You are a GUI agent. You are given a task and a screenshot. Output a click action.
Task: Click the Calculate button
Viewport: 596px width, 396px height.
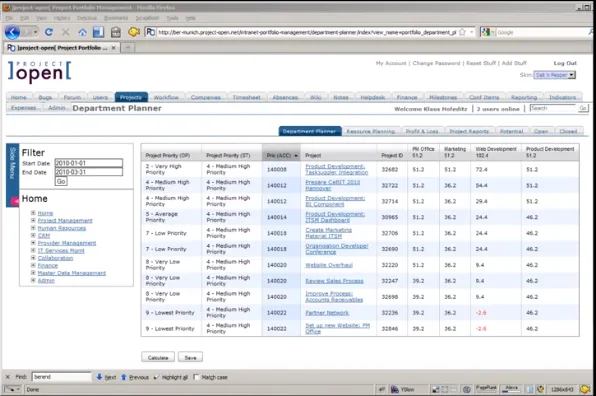point(158,358)
